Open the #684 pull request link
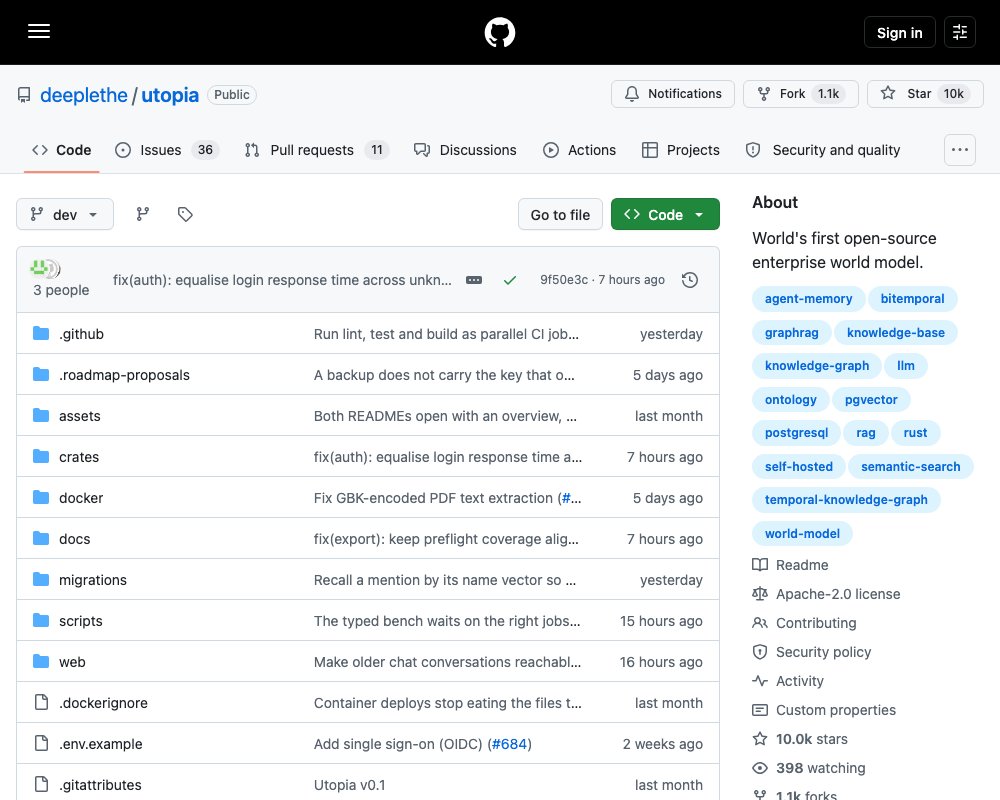Image resolution: width=1000 pixels, height=800 pixels. [509, 744]
